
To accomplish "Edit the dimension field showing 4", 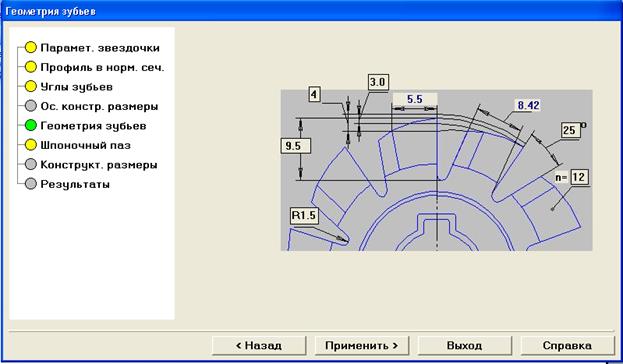I will click(314, 95).
